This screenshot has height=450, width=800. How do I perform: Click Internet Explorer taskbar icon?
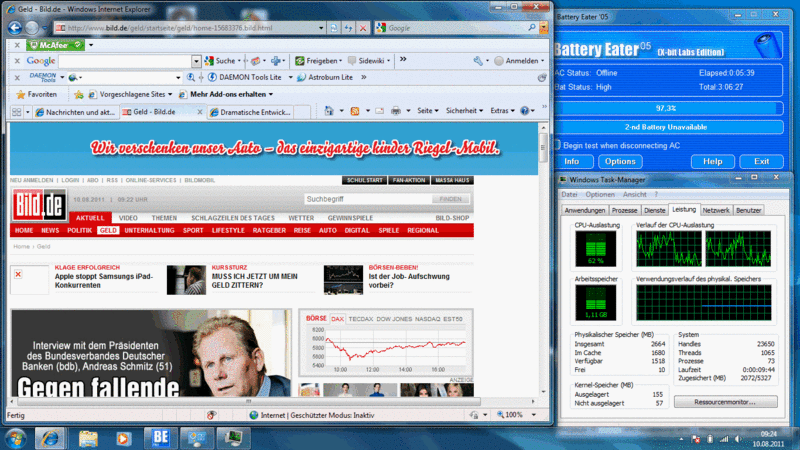50,438
